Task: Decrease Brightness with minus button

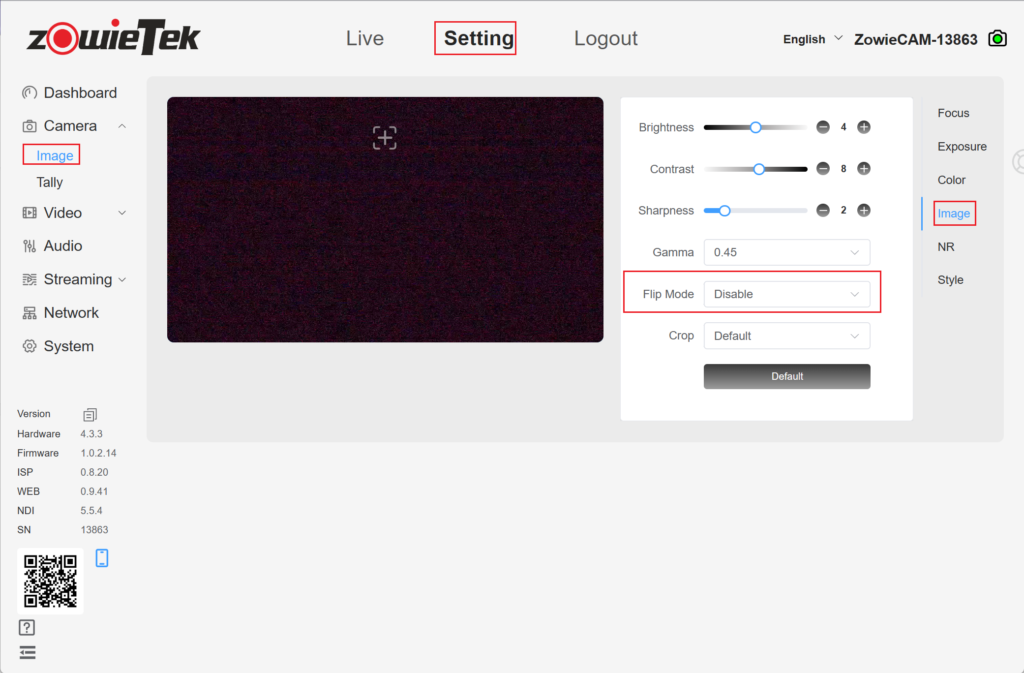Action: click(x=823, y=127)
